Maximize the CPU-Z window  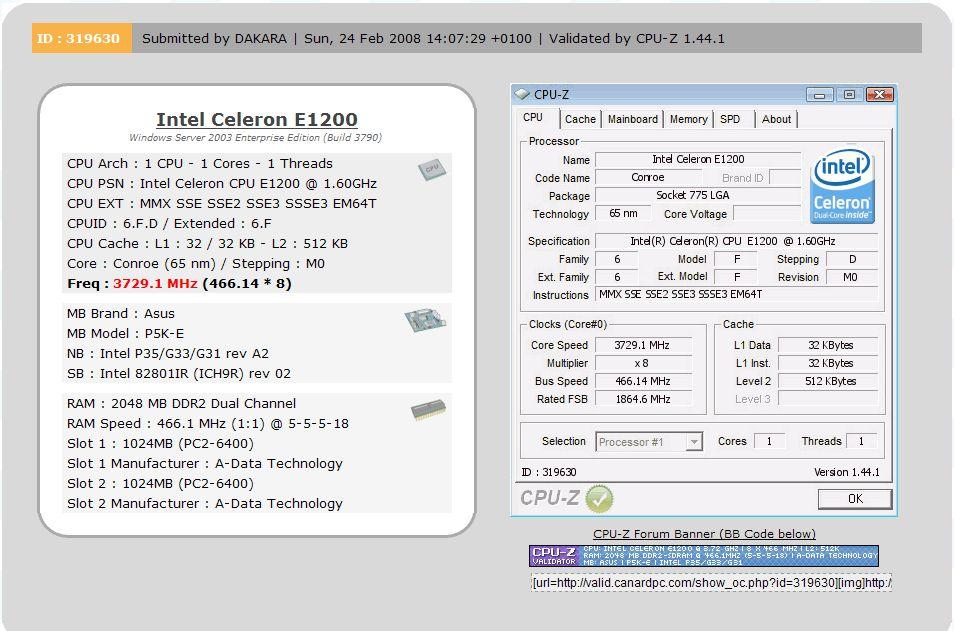click(x=849, y=95)
